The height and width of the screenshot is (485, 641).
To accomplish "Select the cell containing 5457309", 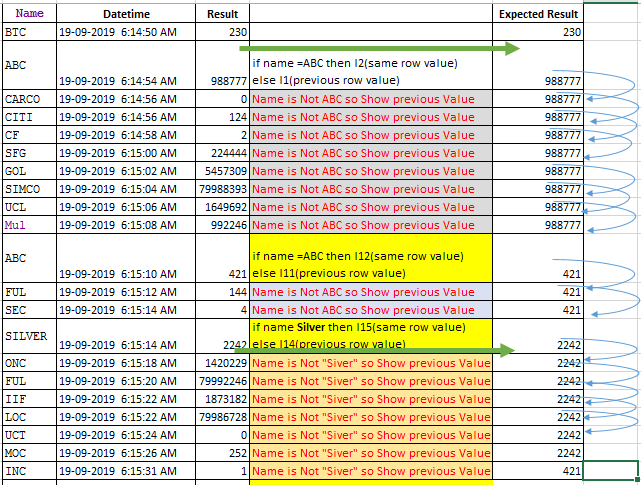I will click(222, 171).
